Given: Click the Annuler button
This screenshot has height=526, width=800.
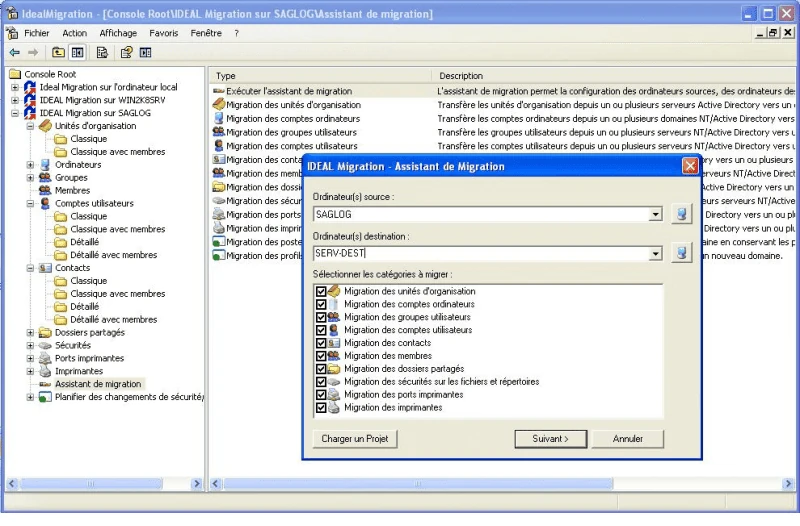Looking at the screenshot, I should click(x=628, y=439).
